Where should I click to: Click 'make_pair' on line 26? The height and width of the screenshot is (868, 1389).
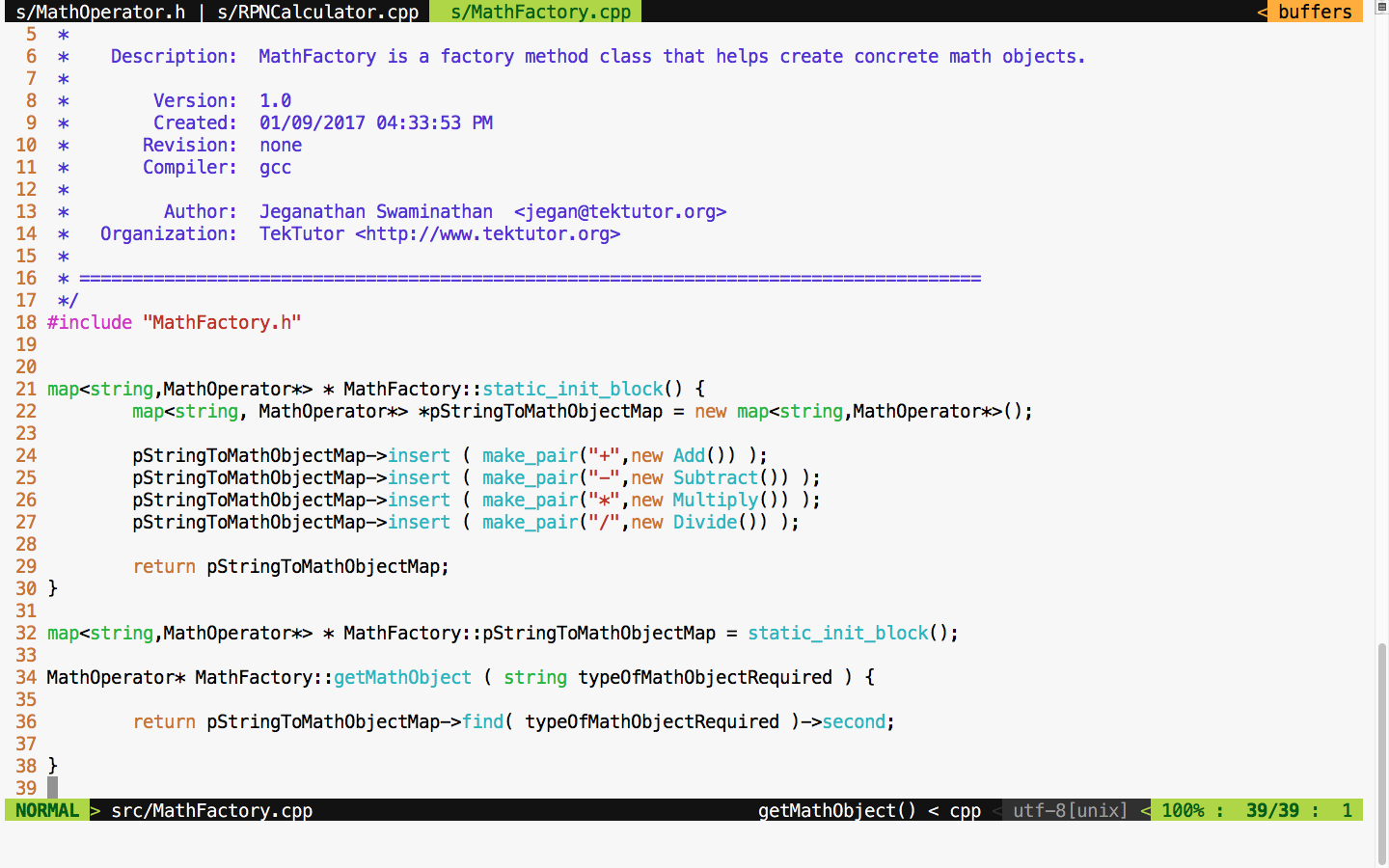click(531, 500)
